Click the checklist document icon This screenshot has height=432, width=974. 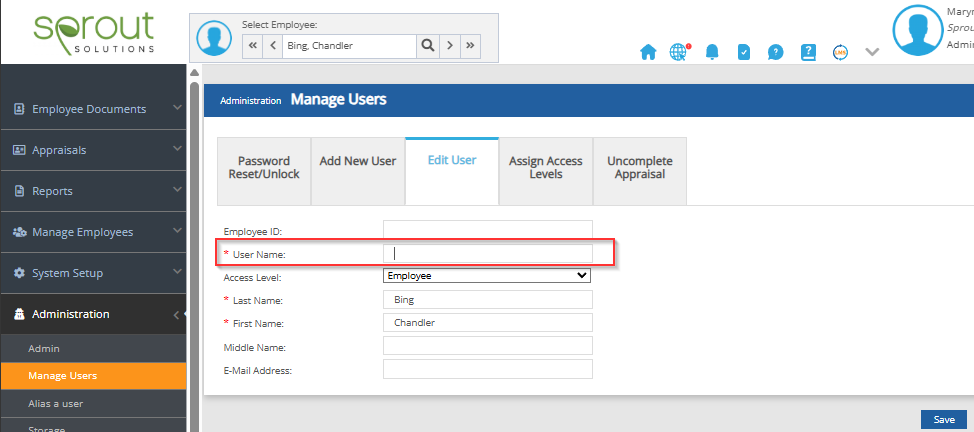coord(743,52)
